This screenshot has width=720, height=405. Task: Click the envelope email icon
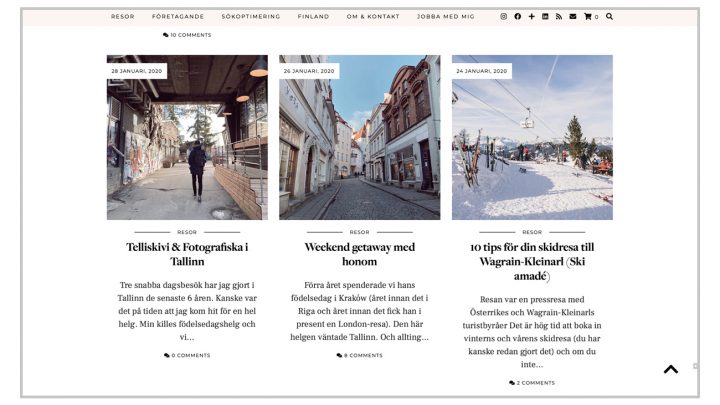coord(573,17)
